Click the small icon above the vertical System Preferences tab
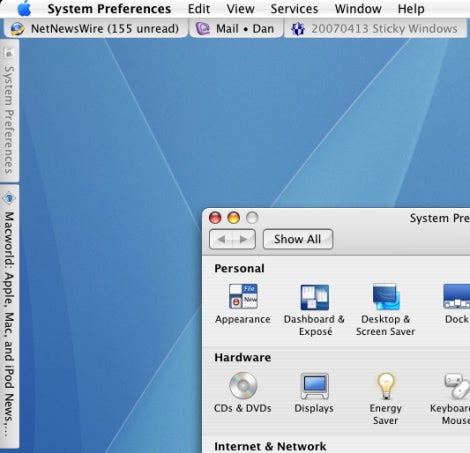The height and width of the screenshot is (453, 470). click(9, 52)
